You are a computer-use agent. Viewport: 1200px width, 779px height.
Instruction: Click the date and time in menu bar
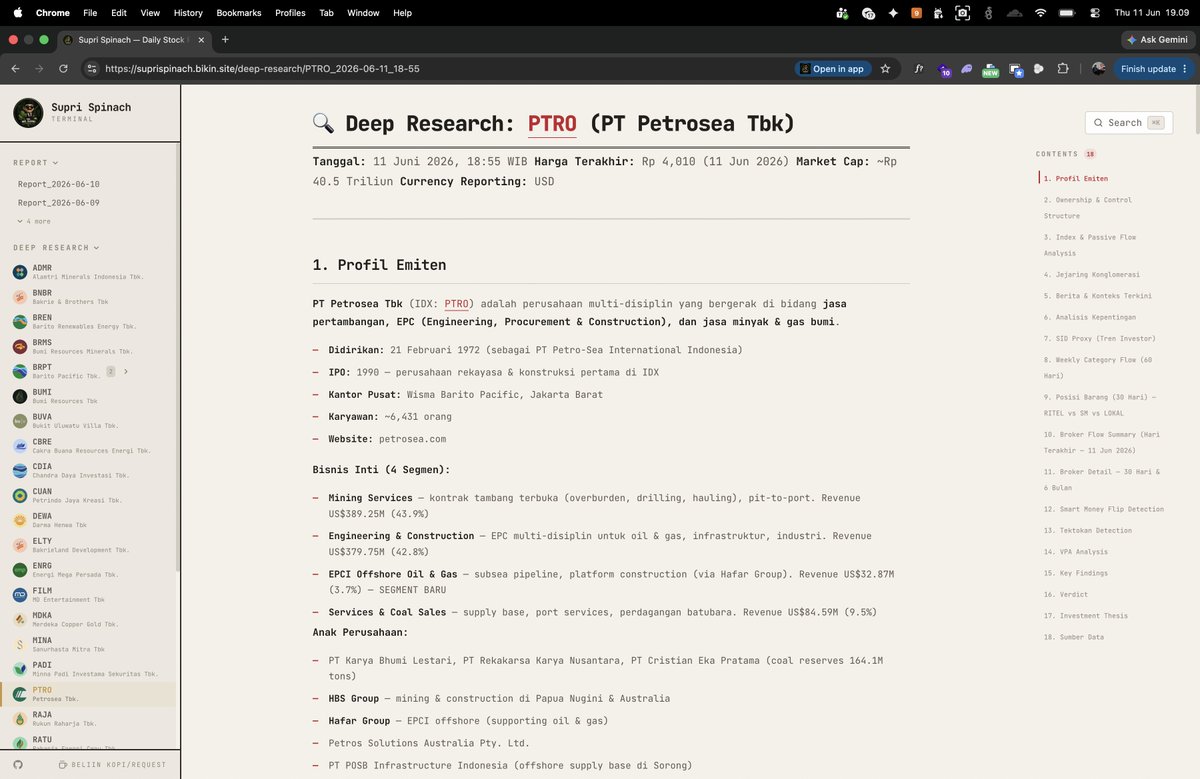pyautogui.click(x=1153, y=13)
